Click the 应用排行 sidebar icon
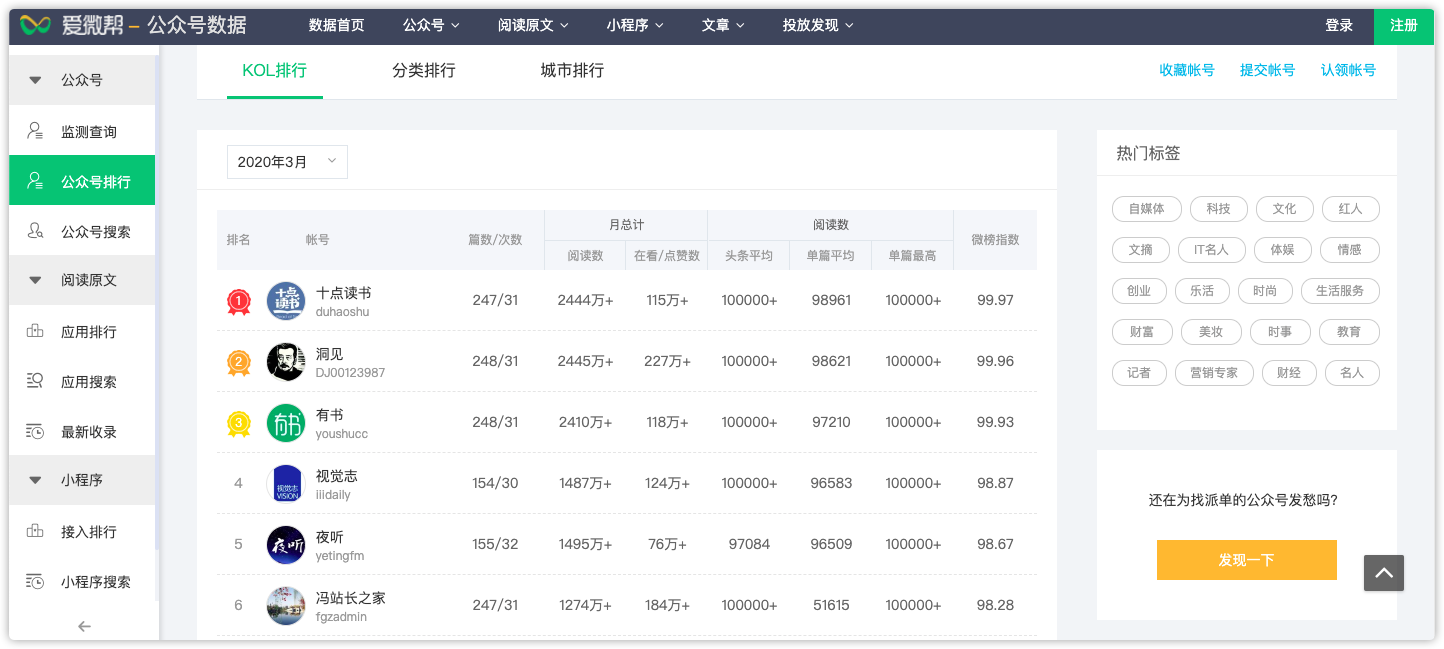Screen dimensions: 1444x649 pos(35,331)
